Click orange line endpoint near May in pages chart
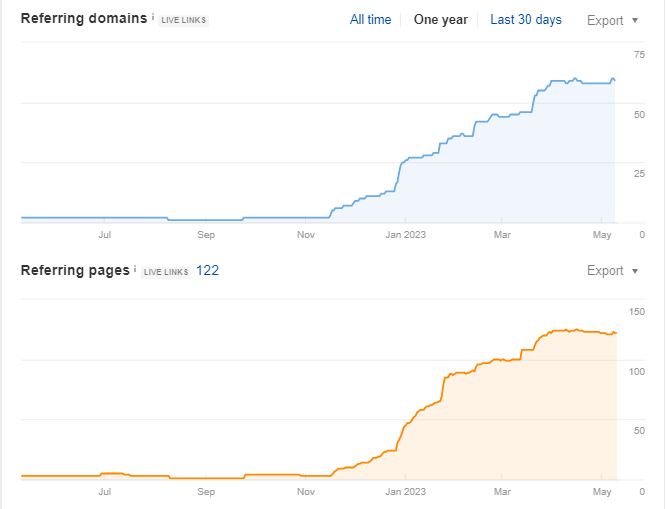The height and width of the screenshot is (509, 666). (616, 333)
